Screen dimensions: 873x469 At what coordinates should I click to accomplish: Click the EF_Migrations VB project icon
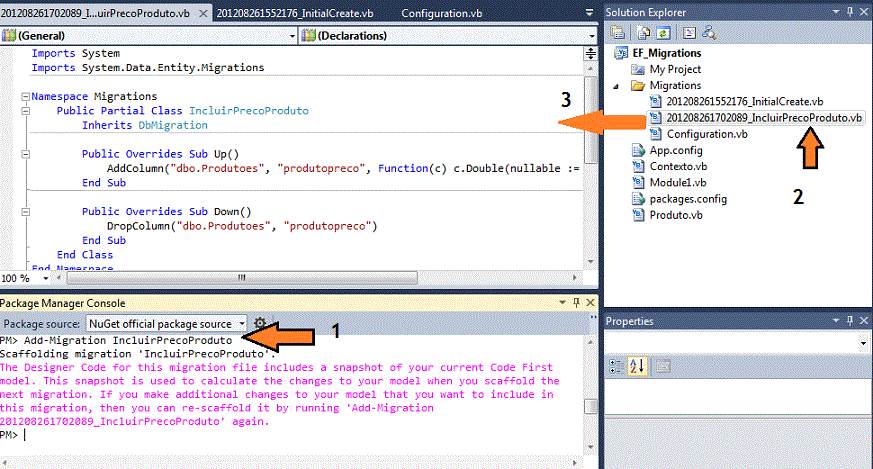pyautogui.click(x=621, y=53)
